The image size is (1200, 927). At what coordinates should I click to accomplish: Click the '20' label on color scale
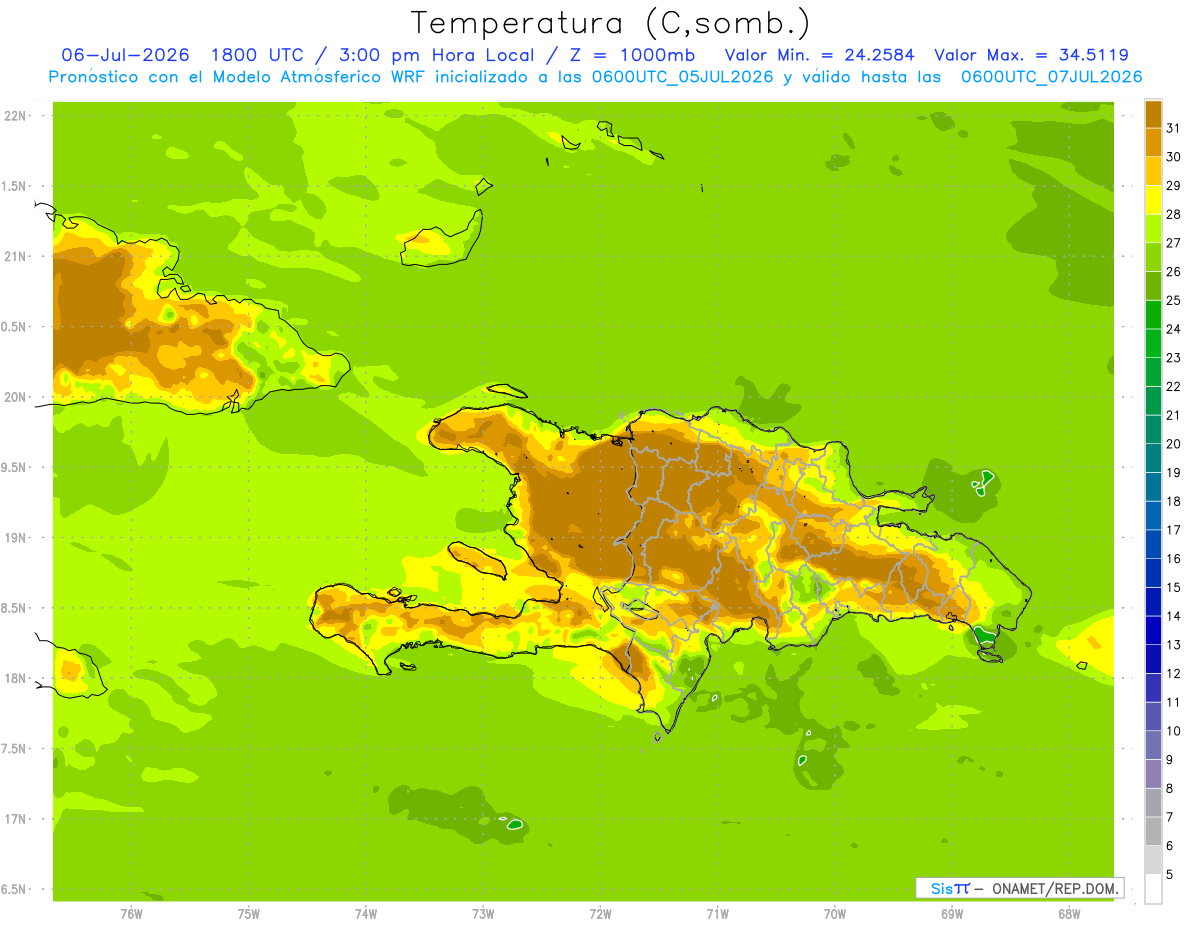[x=1173, y=444]
